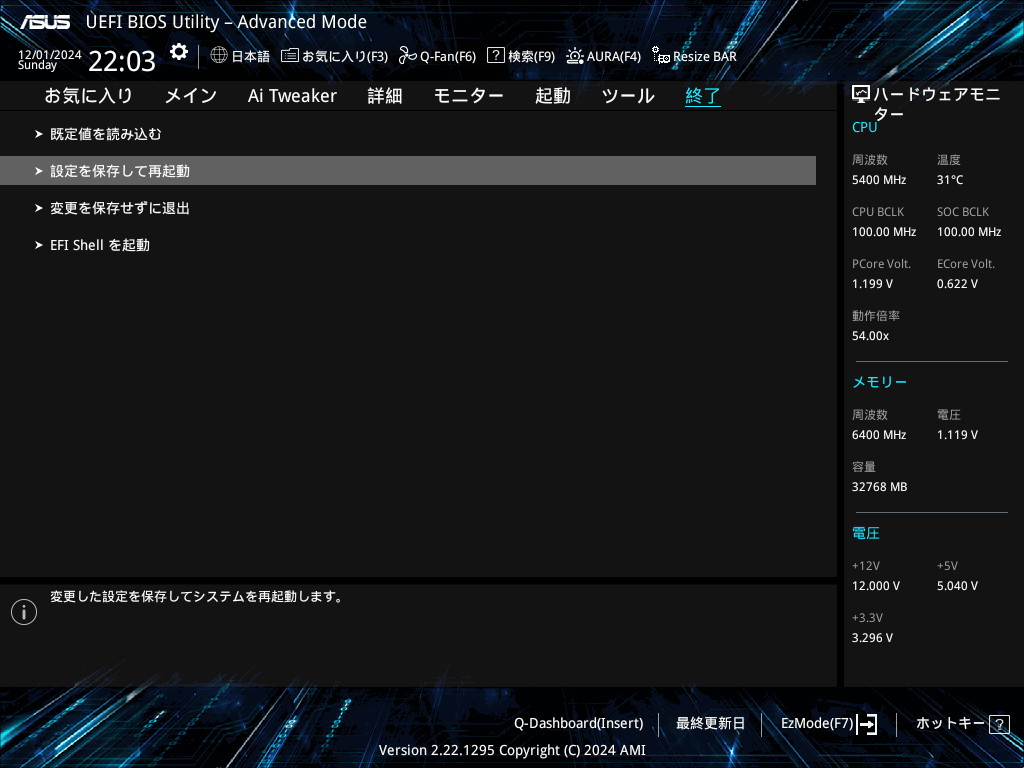The image size is (1024, 768).
Task: Expand the EFI Shell を起動 arrow
Action: pos(39,246)
